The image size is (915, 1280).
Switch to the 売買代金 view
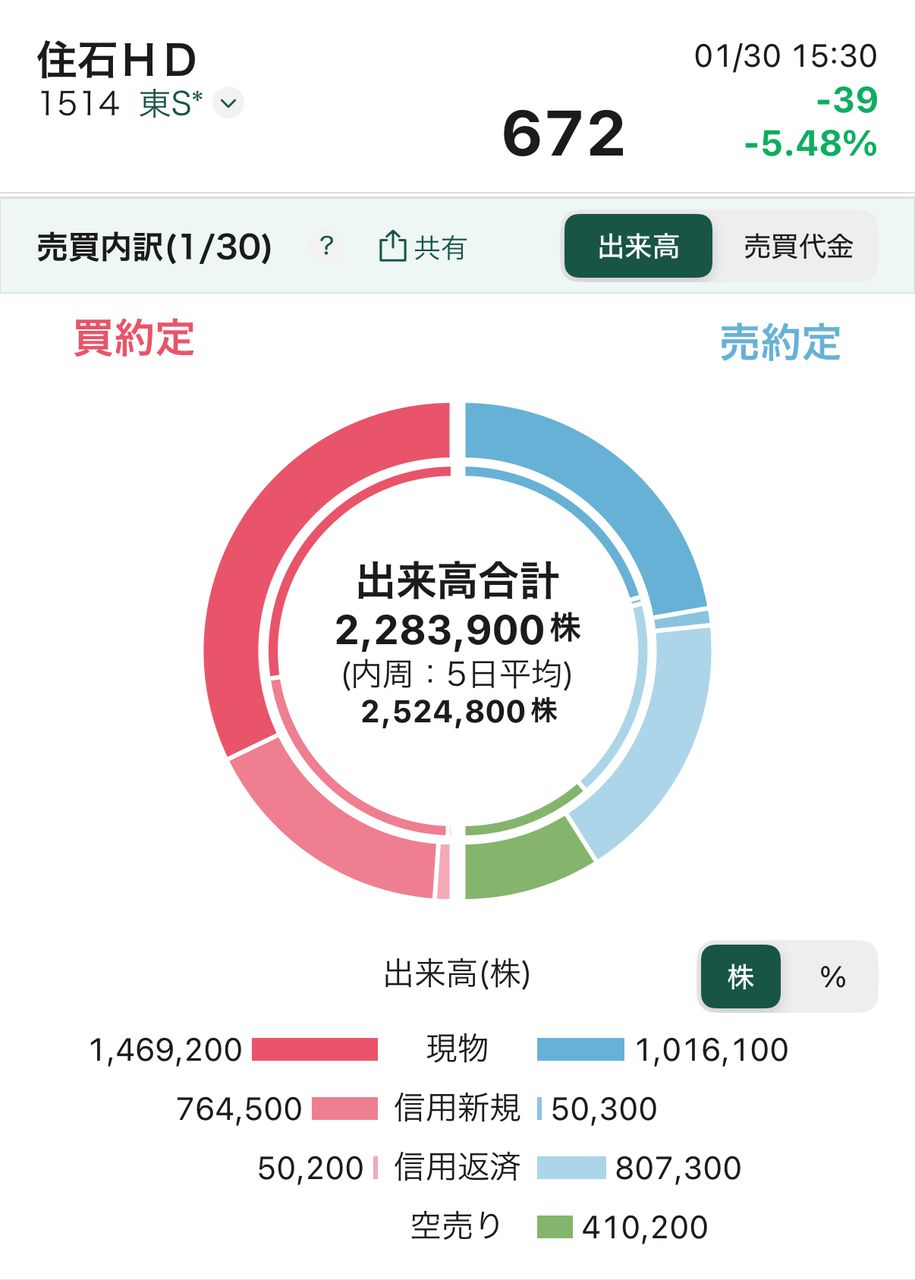[x=797, y=247]
